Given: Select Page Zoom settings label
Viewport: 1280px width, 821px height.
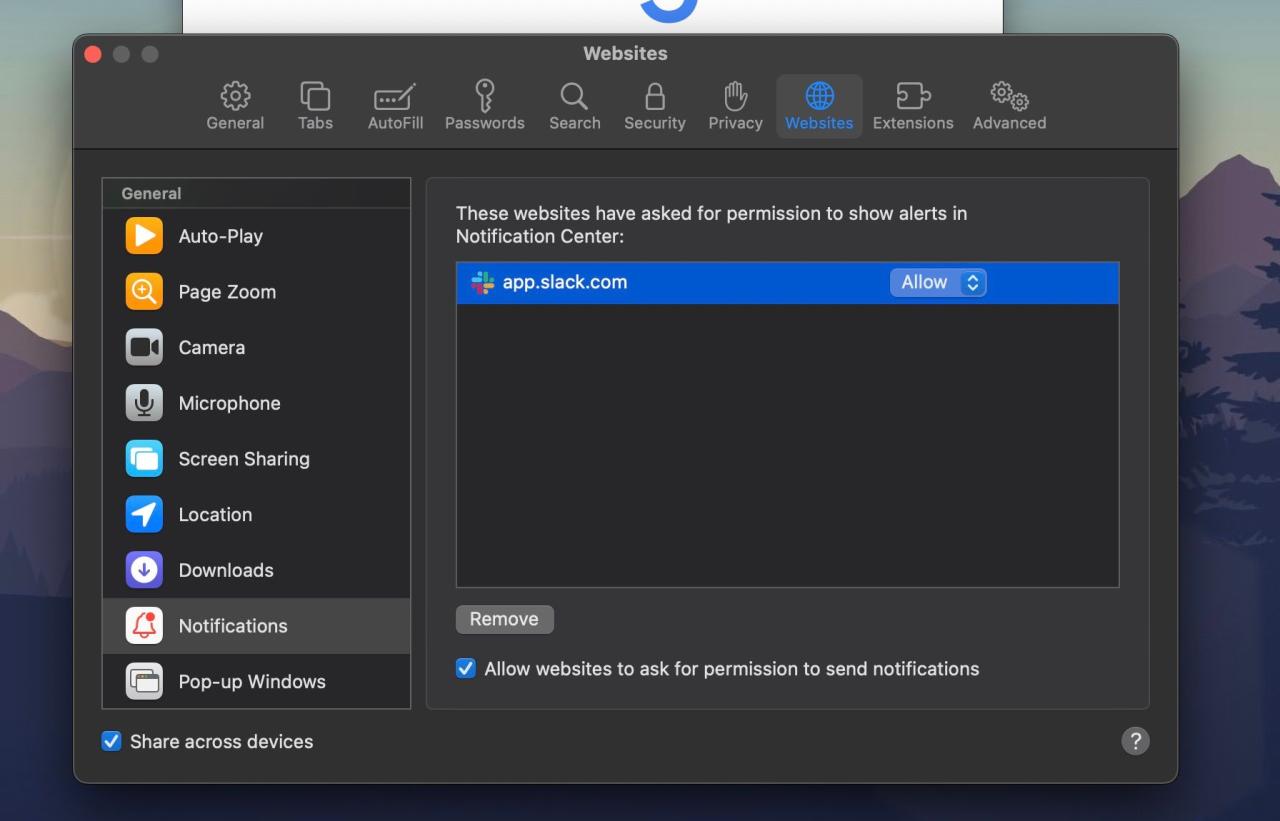Looking at the screenshot, I should [x=227, y=292].
